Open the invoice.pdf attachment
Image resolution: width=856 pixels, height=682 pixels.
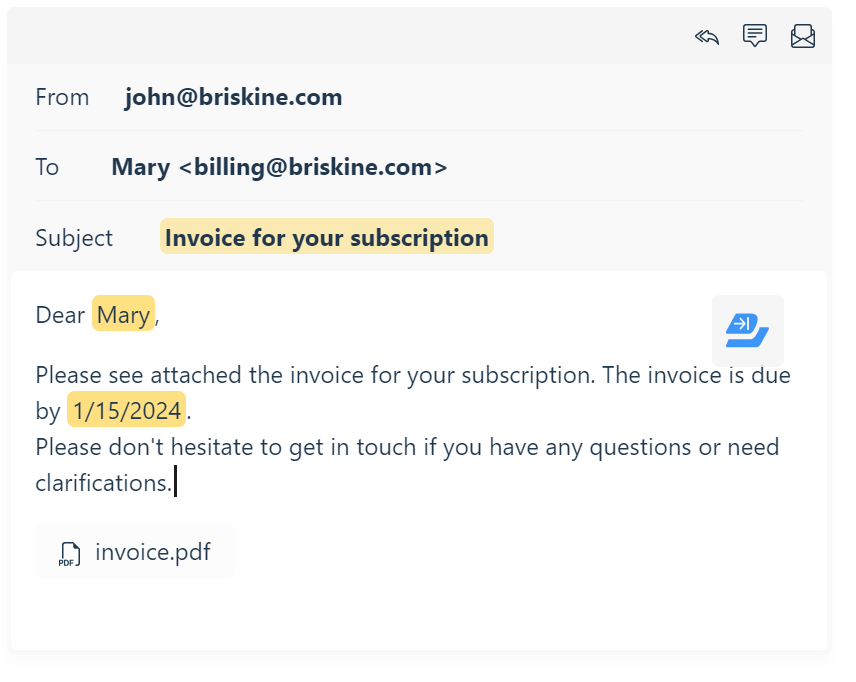click(134, 551)
